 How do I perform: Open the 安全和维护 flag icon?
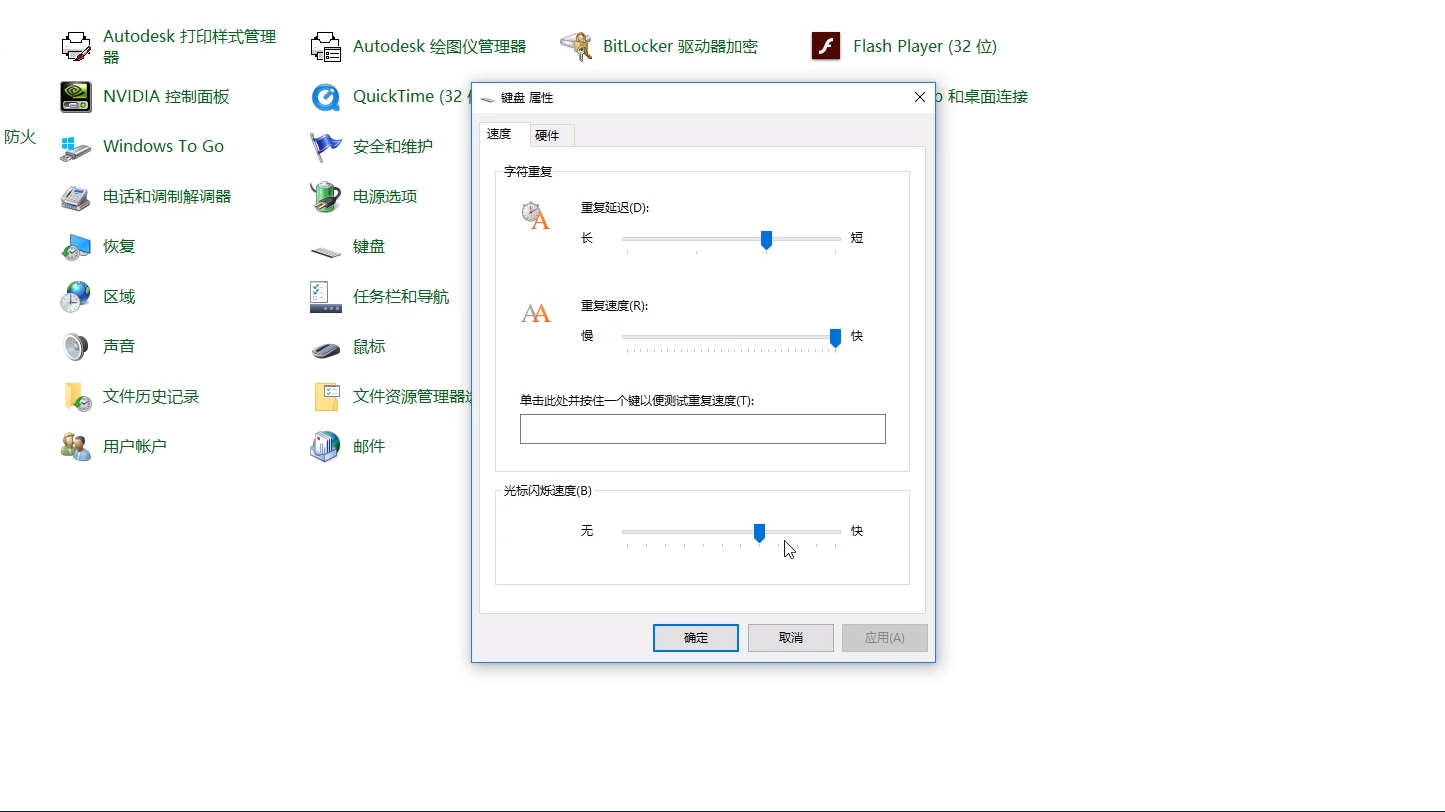click(326, 146)
